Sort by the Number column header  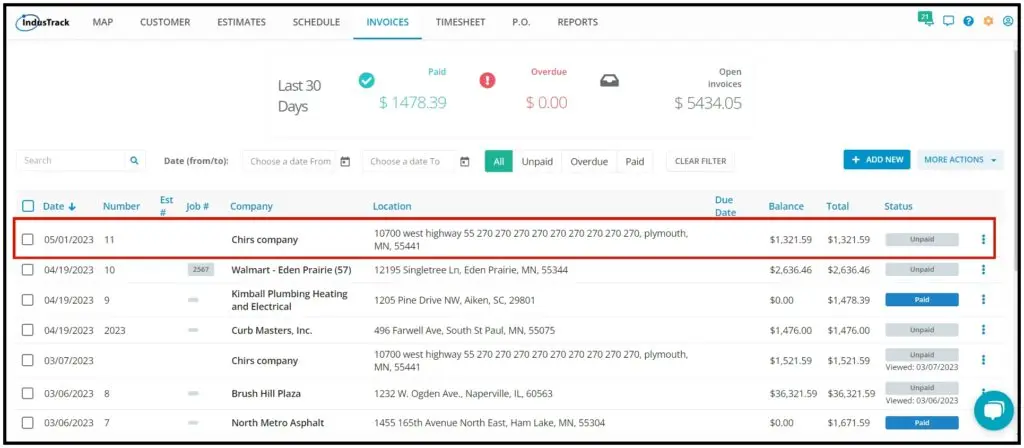[121, 206]
